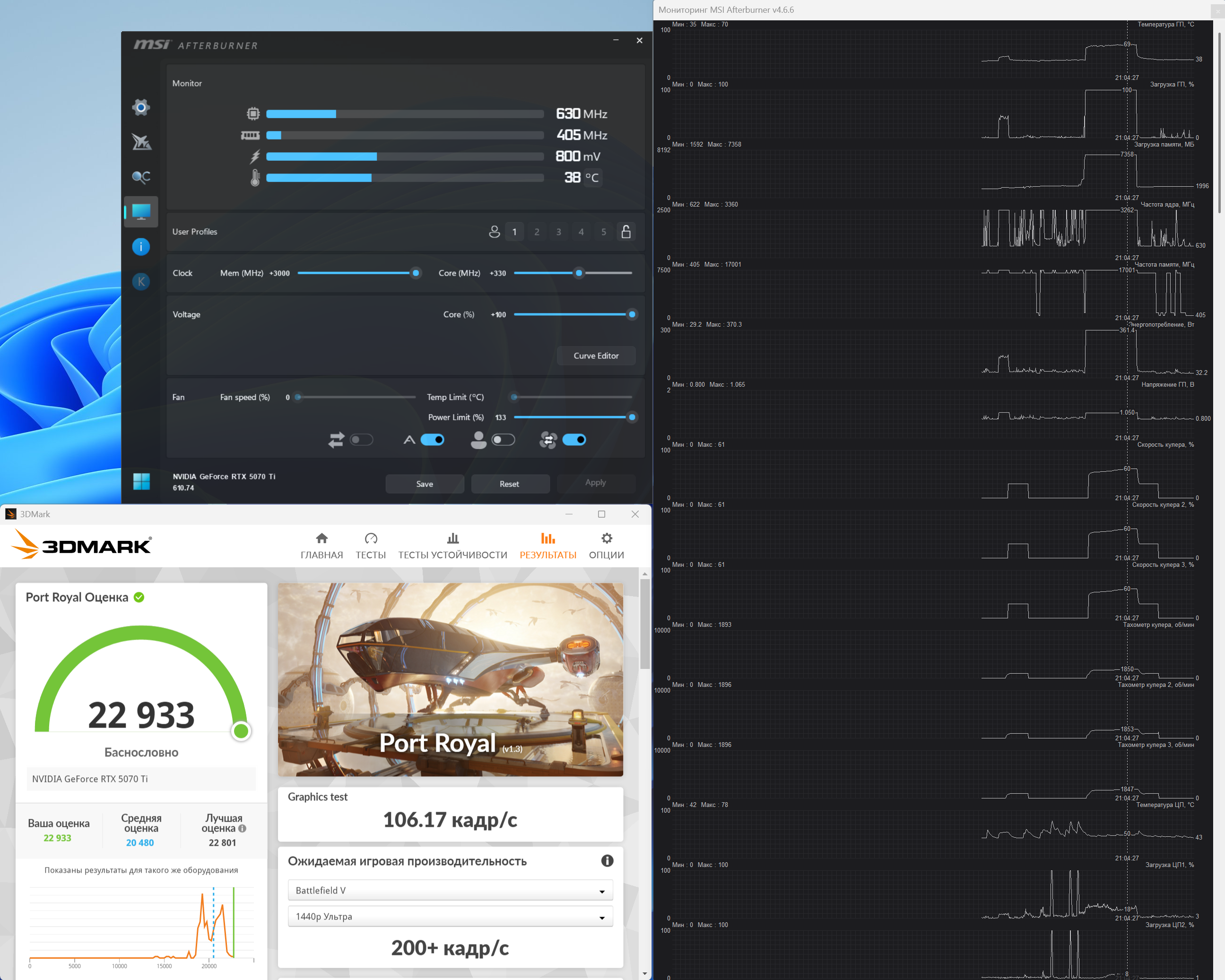Select user profile 3
1225x980 pixels.
click(558, 232)
